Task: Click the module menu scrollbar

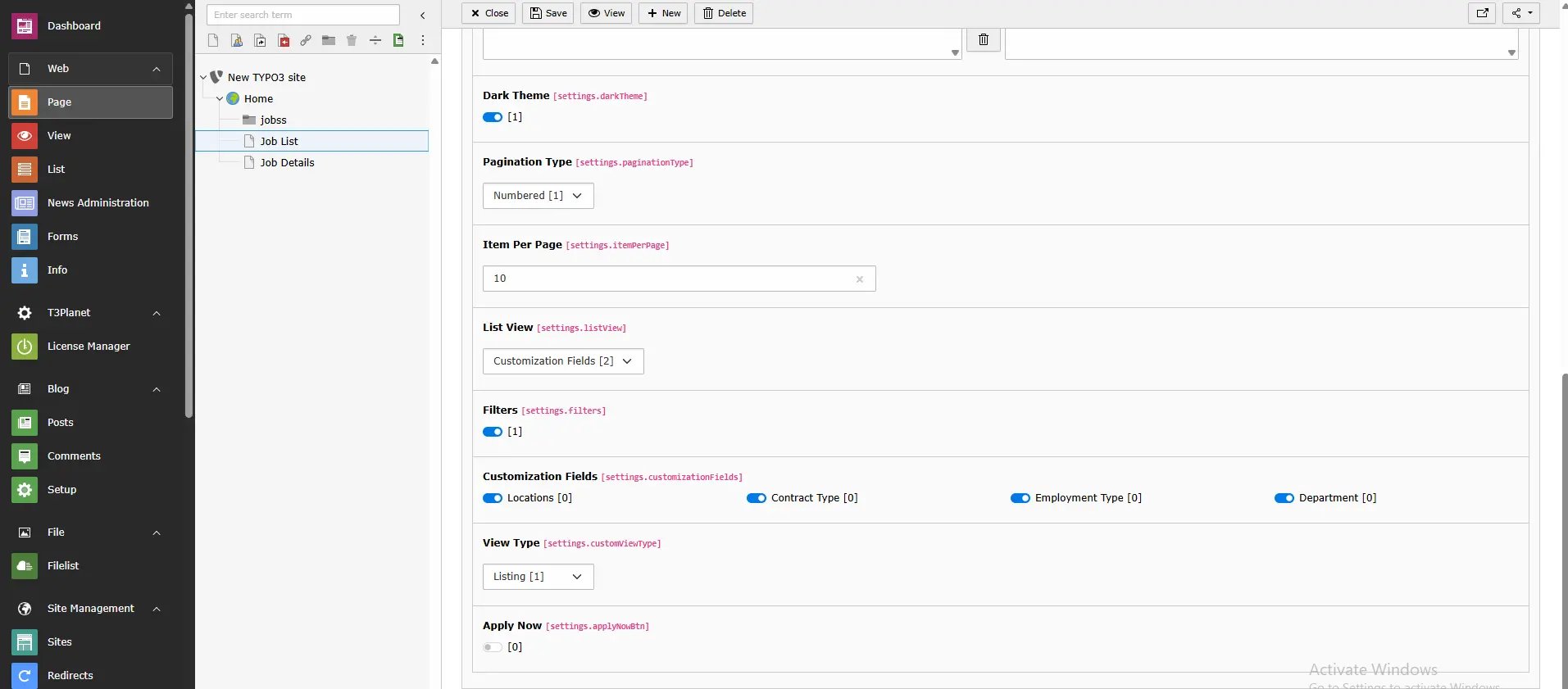Action: pos(189,216)
